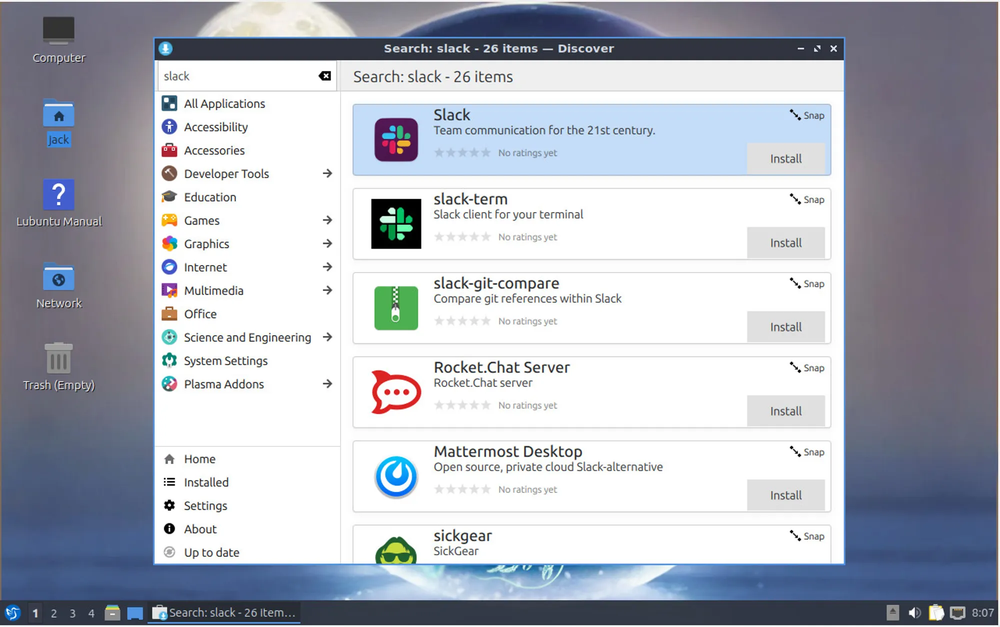1000x627 pixels.
Task: Open the Up to date updates page
Action: pos(247,552)
